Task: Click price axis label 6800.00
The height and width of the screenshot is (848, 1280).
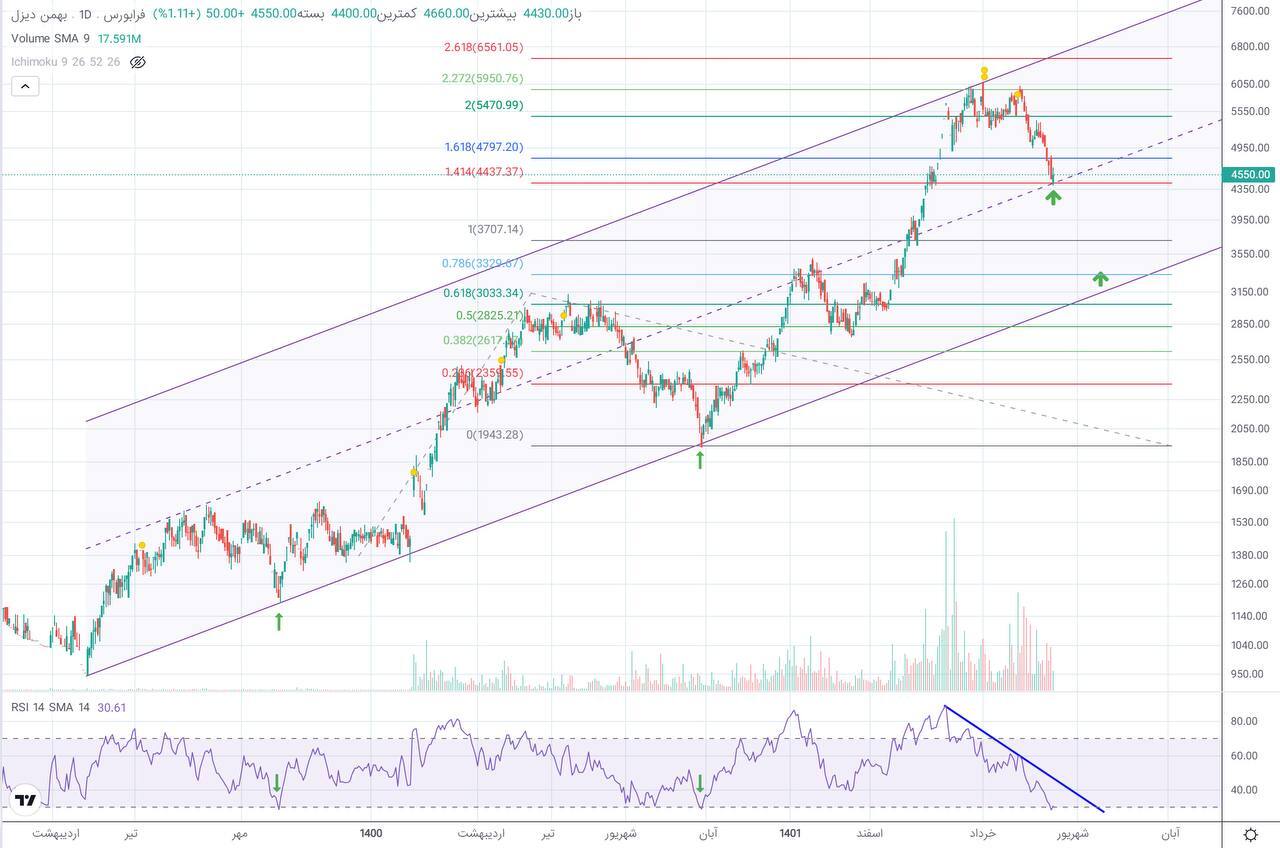Action: pyautogui.click(x=1250, y=47)
